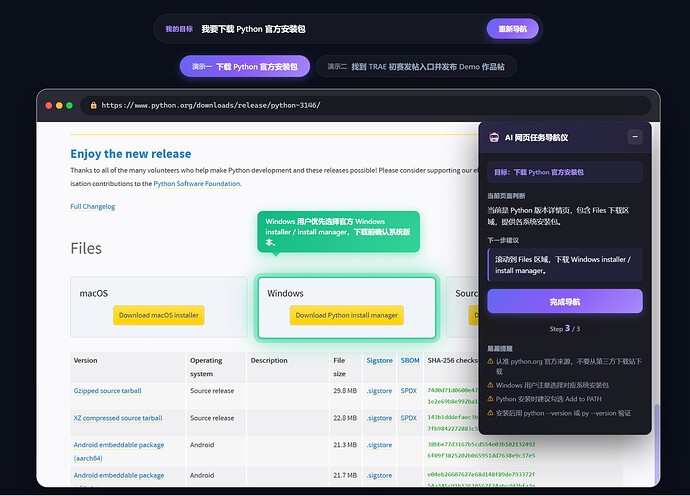
Task: Open the XZ compressed source tarball link
Action: pos(118,418)
